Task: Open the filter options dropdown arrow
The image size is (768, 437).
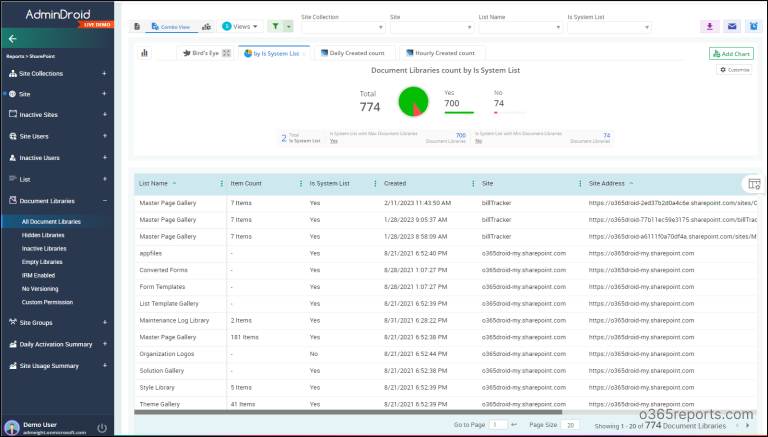Action: tap(288, 26)
